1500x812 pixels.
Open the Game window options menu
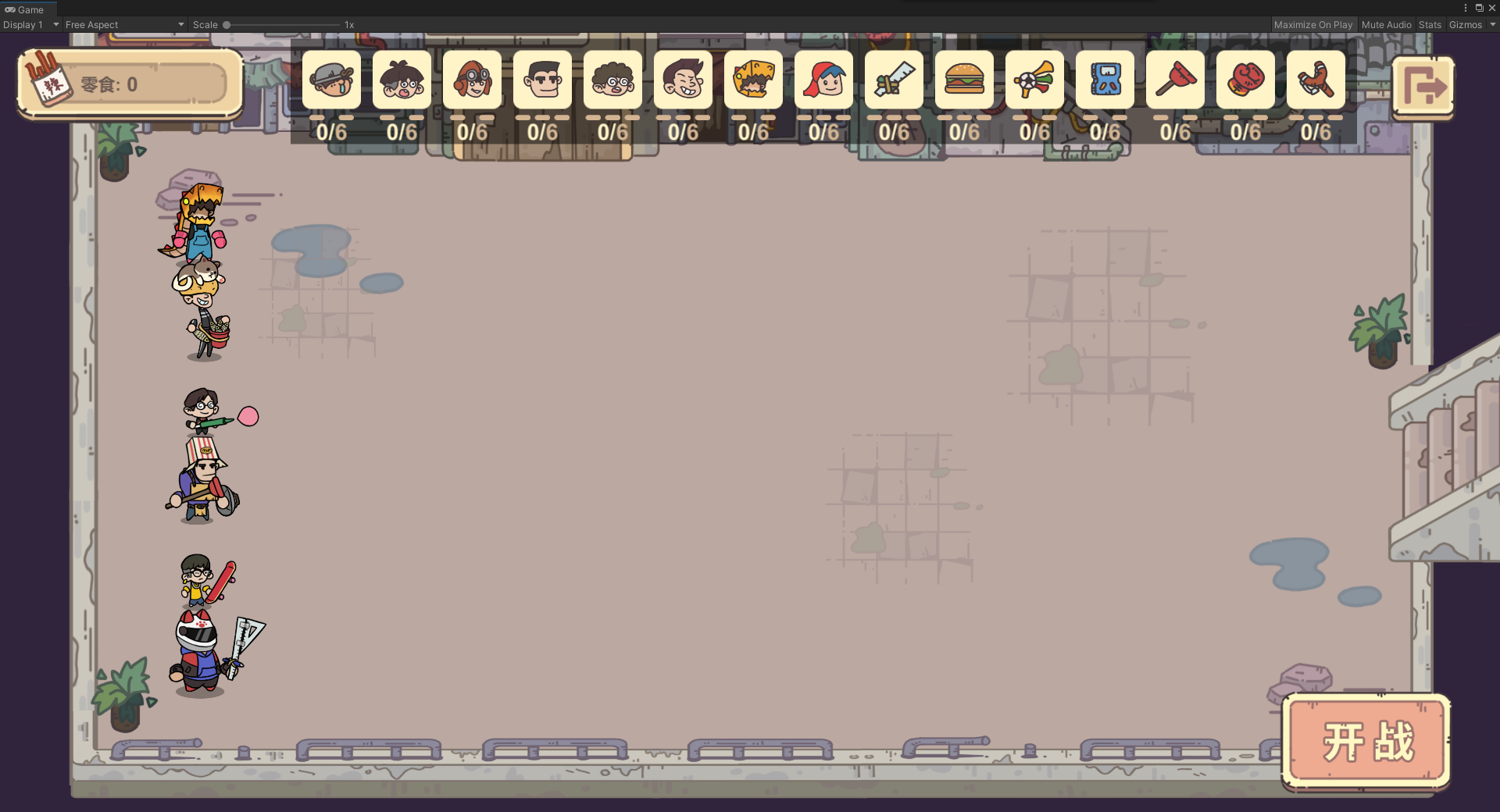click(1466, 8)
